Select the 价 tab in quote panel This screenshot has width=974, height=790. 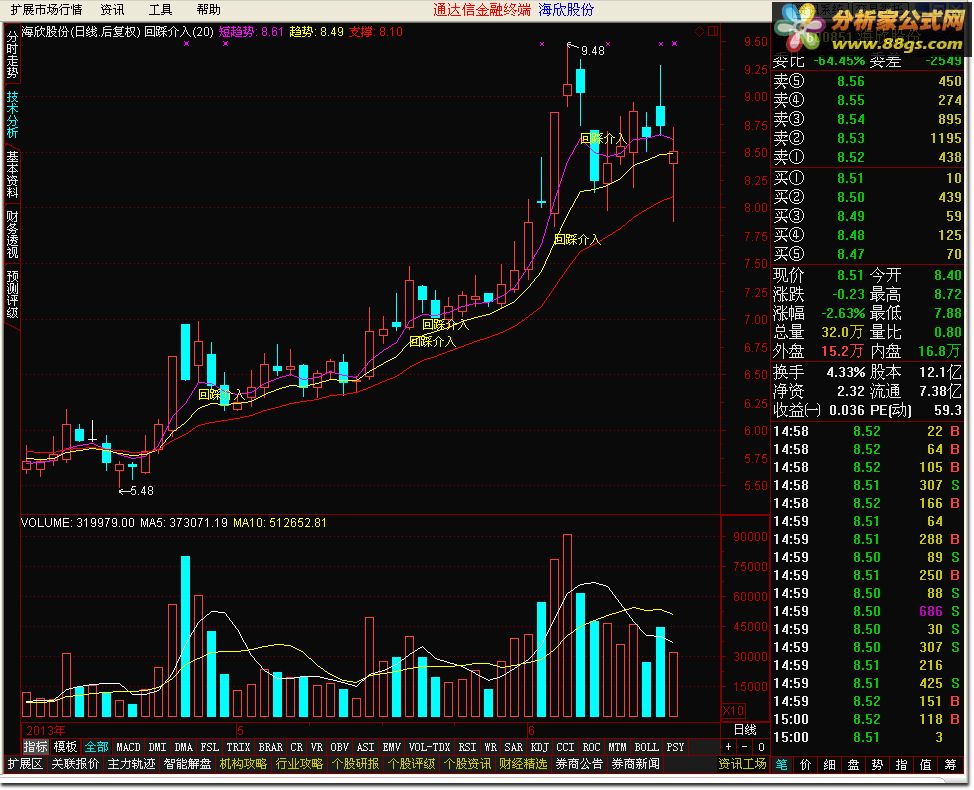tap(806, 765)
